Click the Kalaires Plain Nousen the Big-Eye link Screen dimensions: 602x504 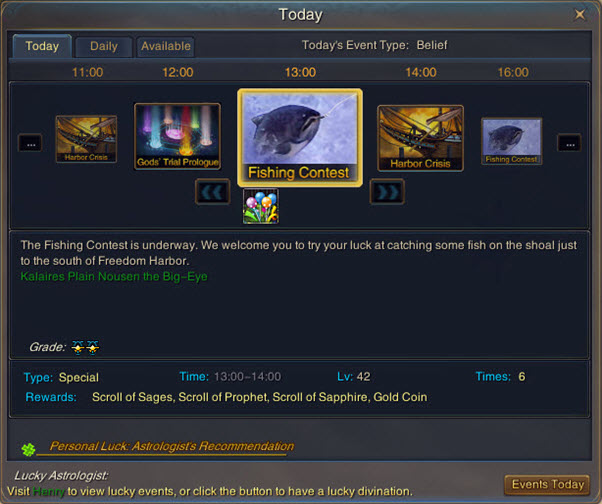point(114,276)
